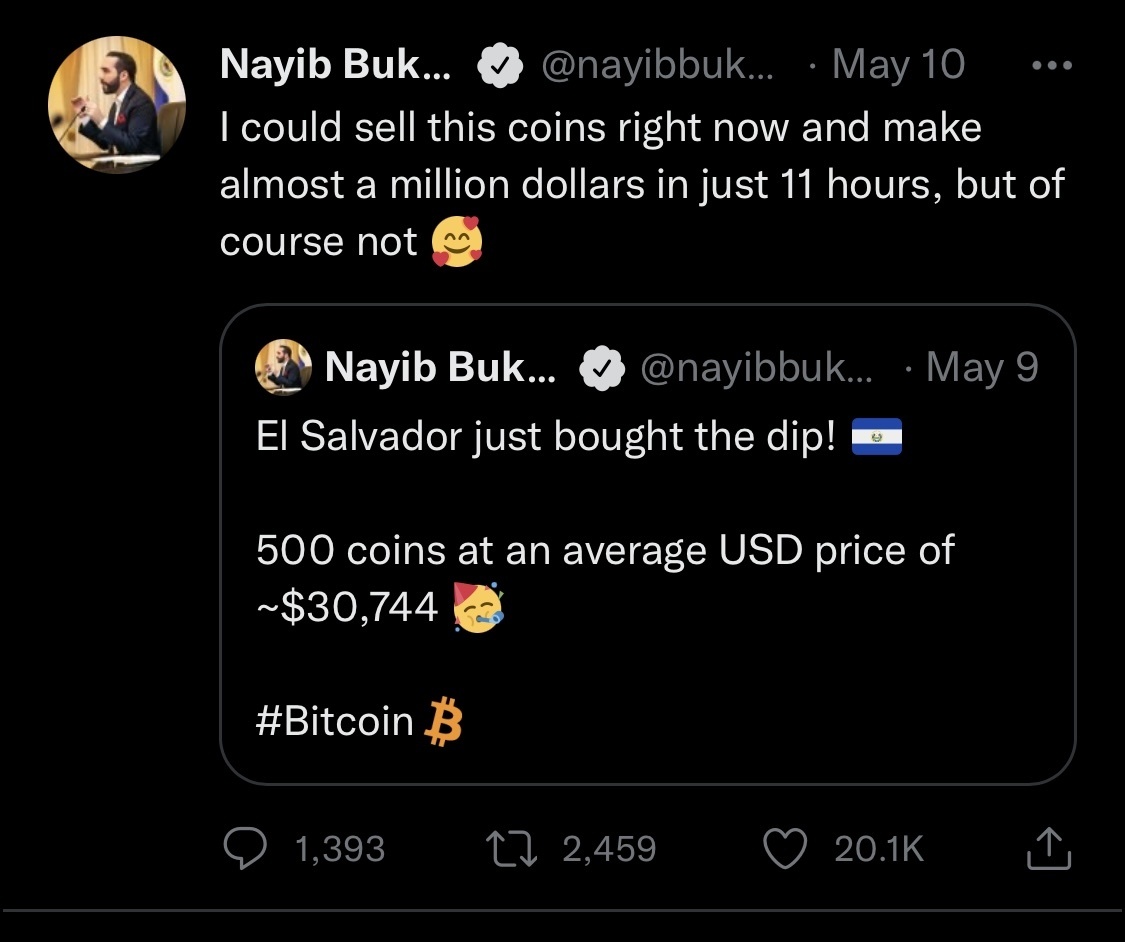The image size is (1125, 942).
Task: Click the @nayibbuk handle in the quoted tweet
Action: point(755,369)
